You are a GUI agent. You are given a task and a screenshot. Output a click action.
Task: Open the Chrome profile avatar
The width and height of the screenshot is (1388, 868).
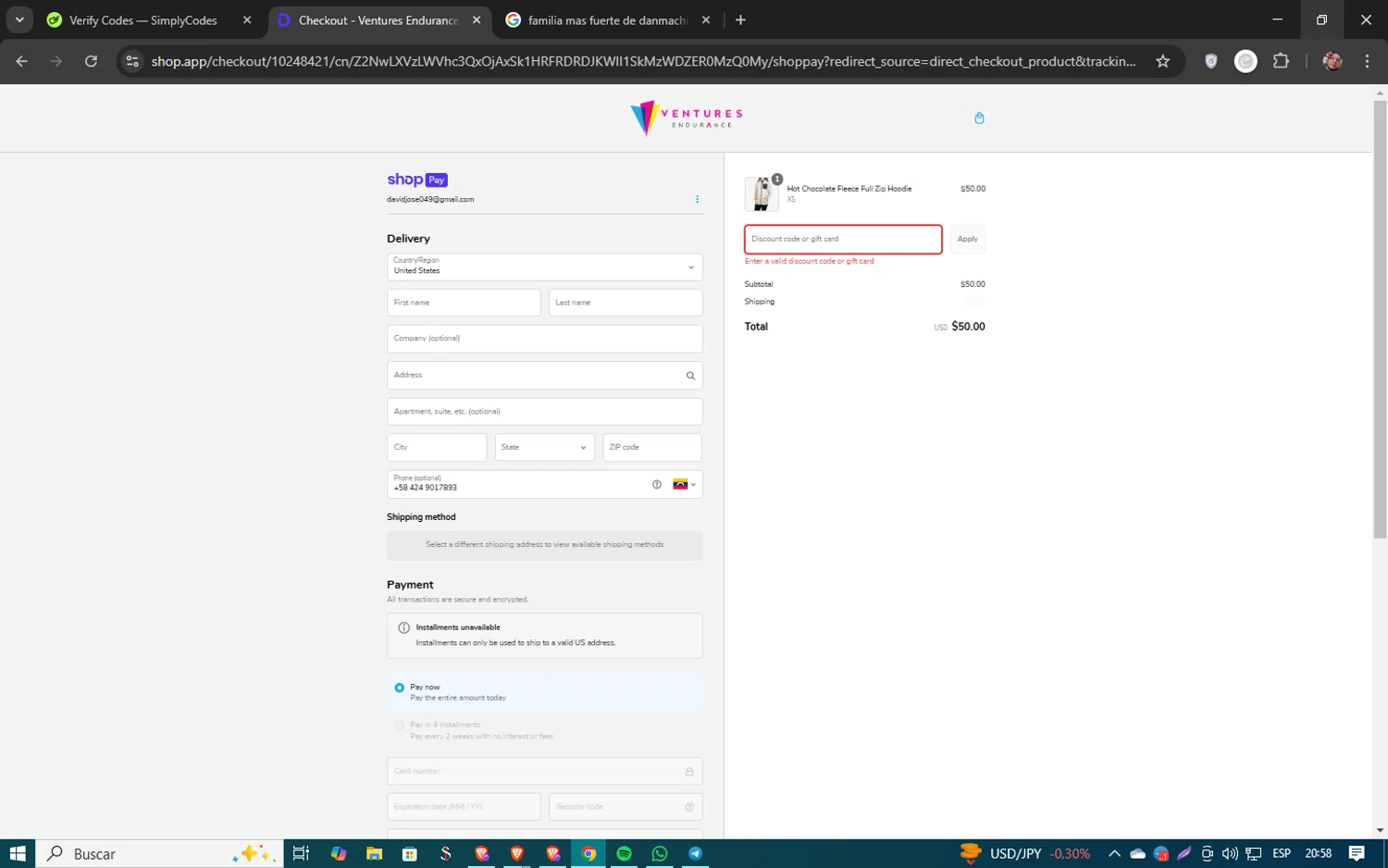(1332, 61)
